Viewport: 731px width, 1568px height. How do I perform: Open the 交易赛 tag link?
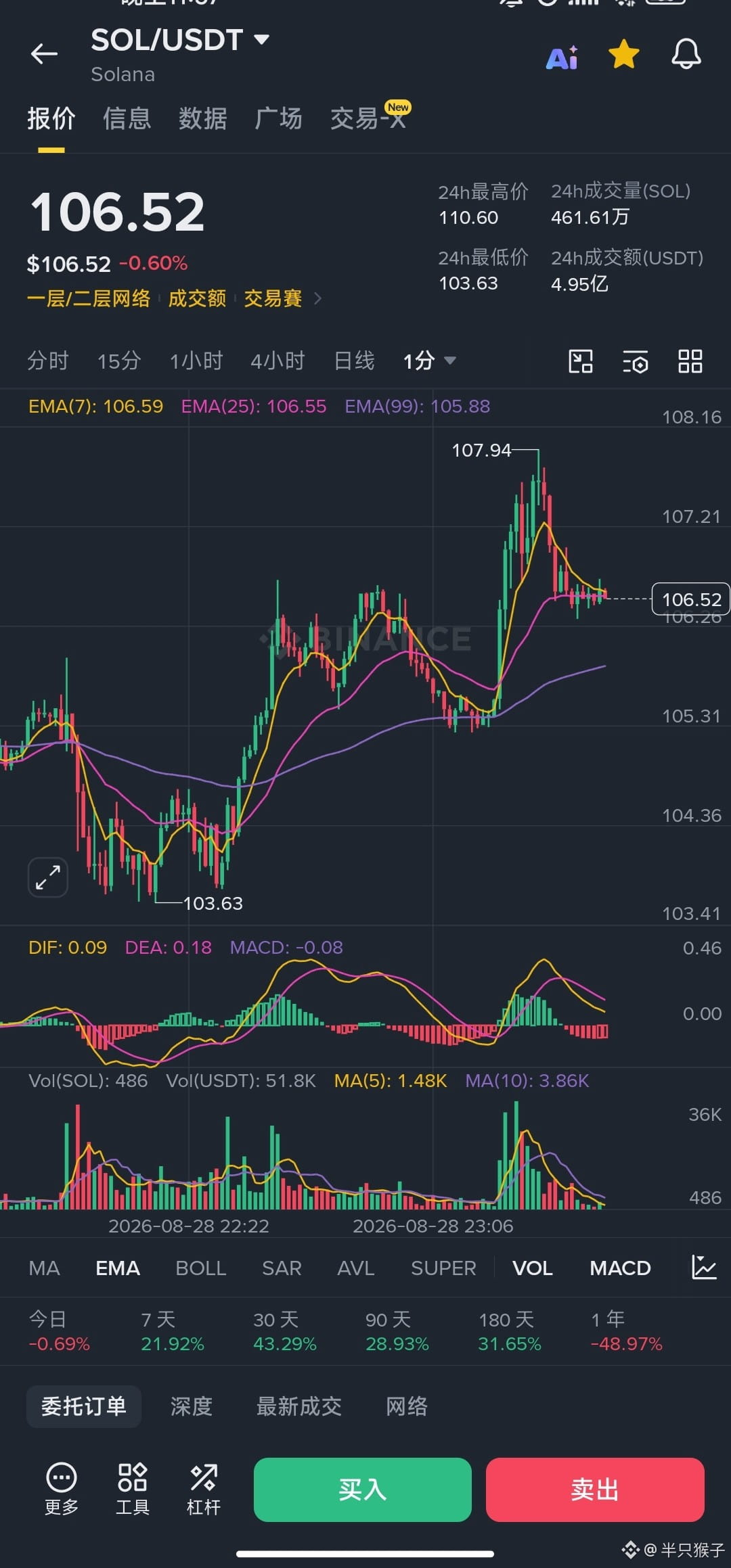click(x=273, y=298)
